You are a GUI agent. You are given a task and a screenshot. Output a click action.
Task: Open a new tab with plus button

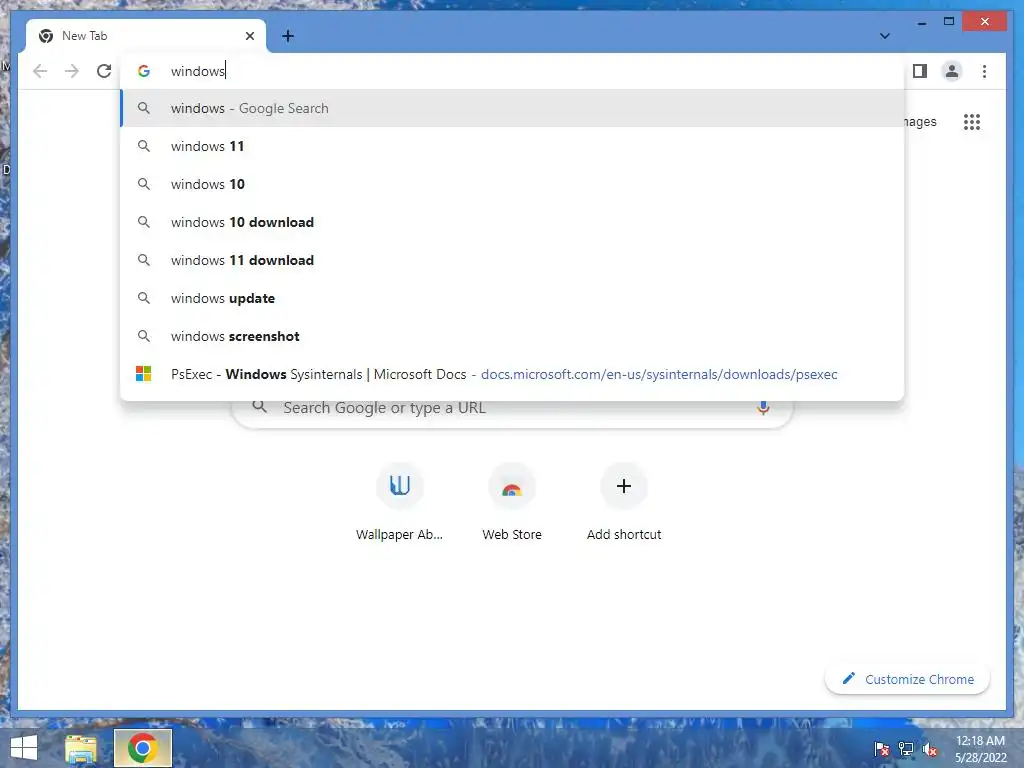(x=288, y=36)
